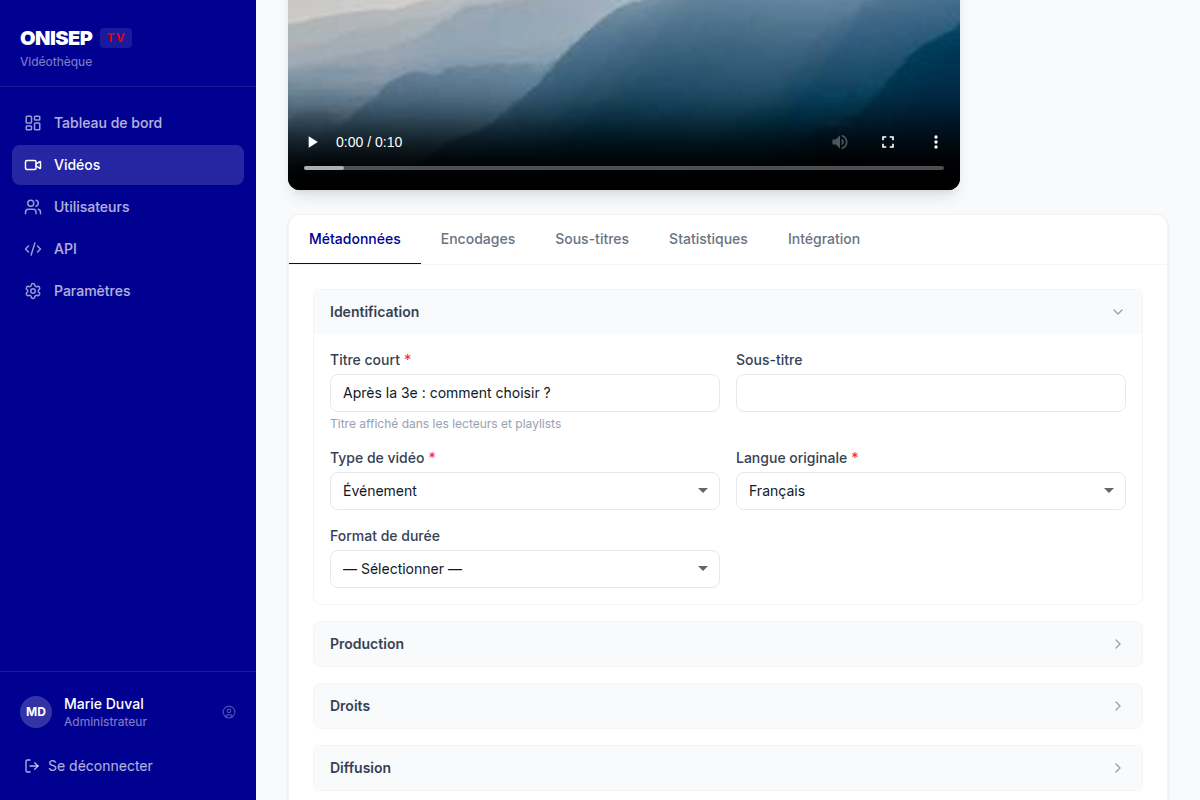Expand the Diffusion section
The width and height of the screenshot is (1200, 800).
pyautogui.click(x=728, y=768)
